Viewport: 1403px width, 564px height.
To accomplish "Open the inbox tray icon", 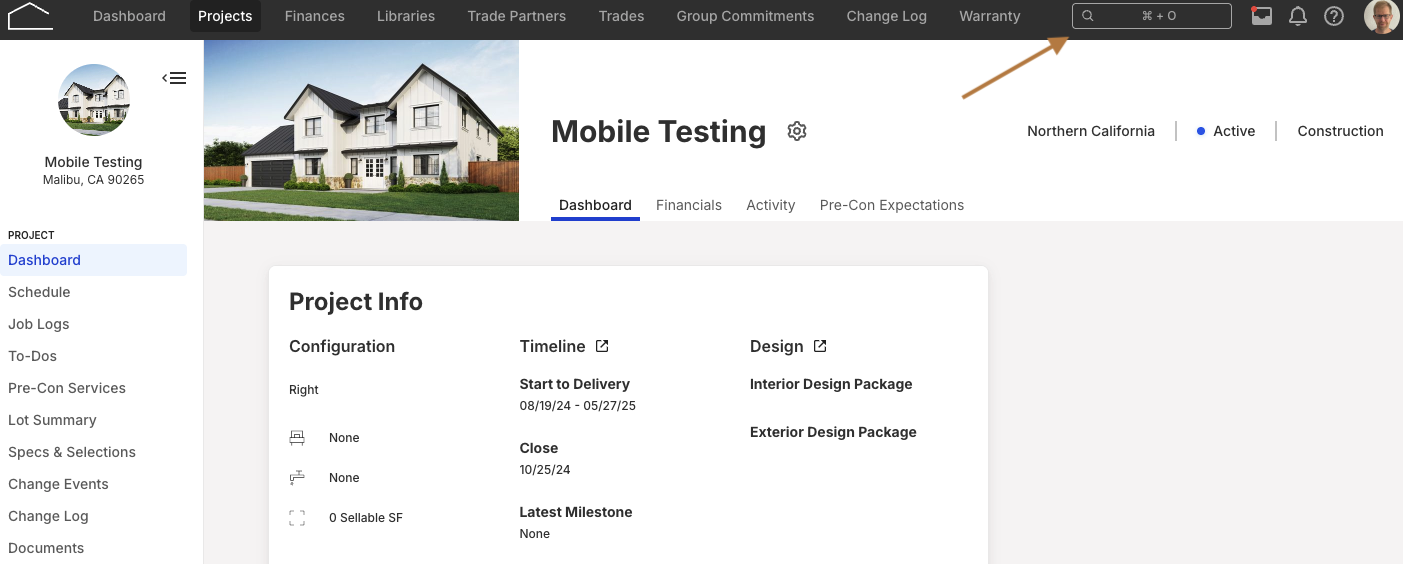I will coord(1262,16).
